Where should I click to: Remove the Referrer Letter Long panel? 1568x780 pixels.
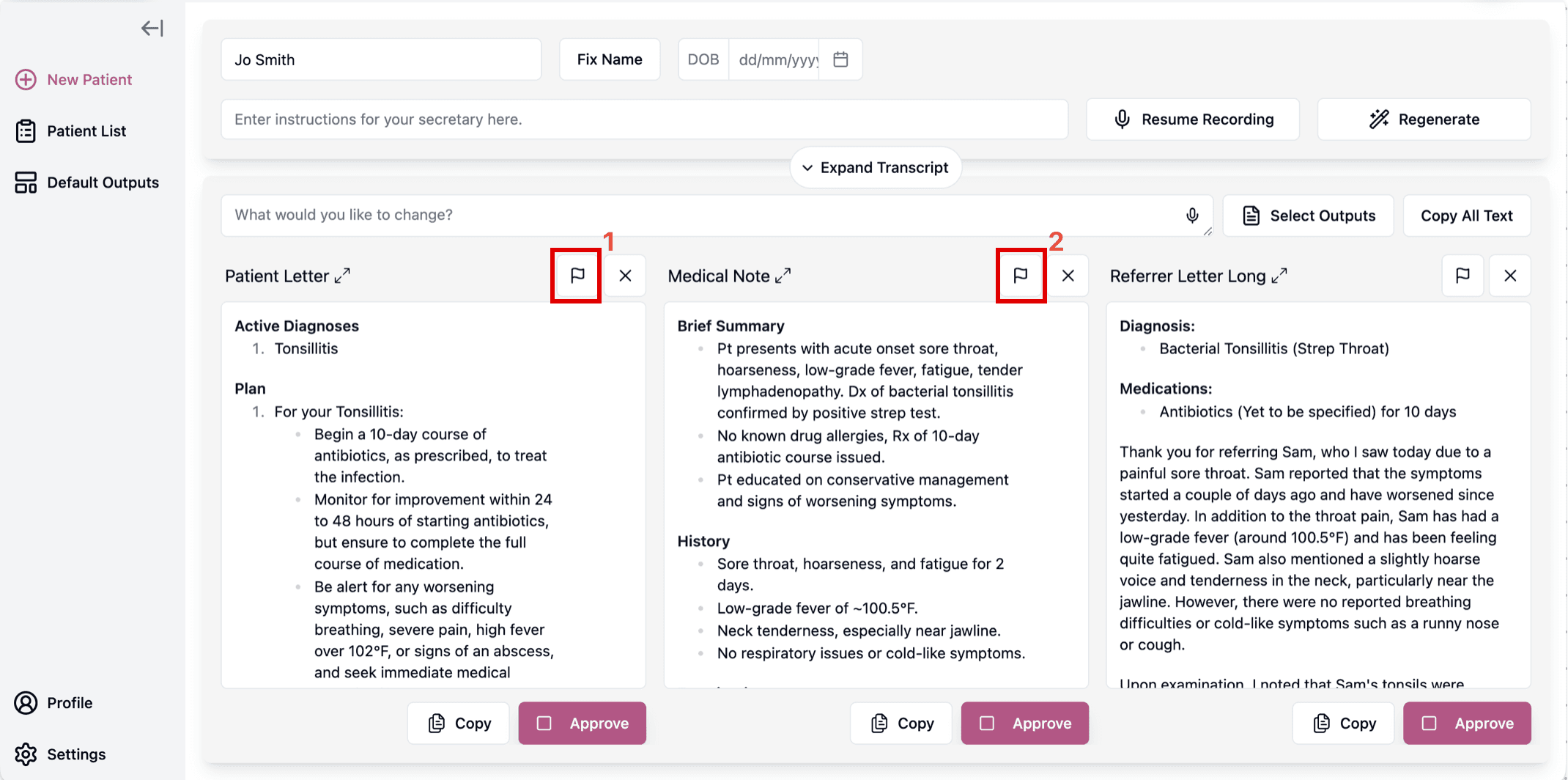pos(1510,276)
